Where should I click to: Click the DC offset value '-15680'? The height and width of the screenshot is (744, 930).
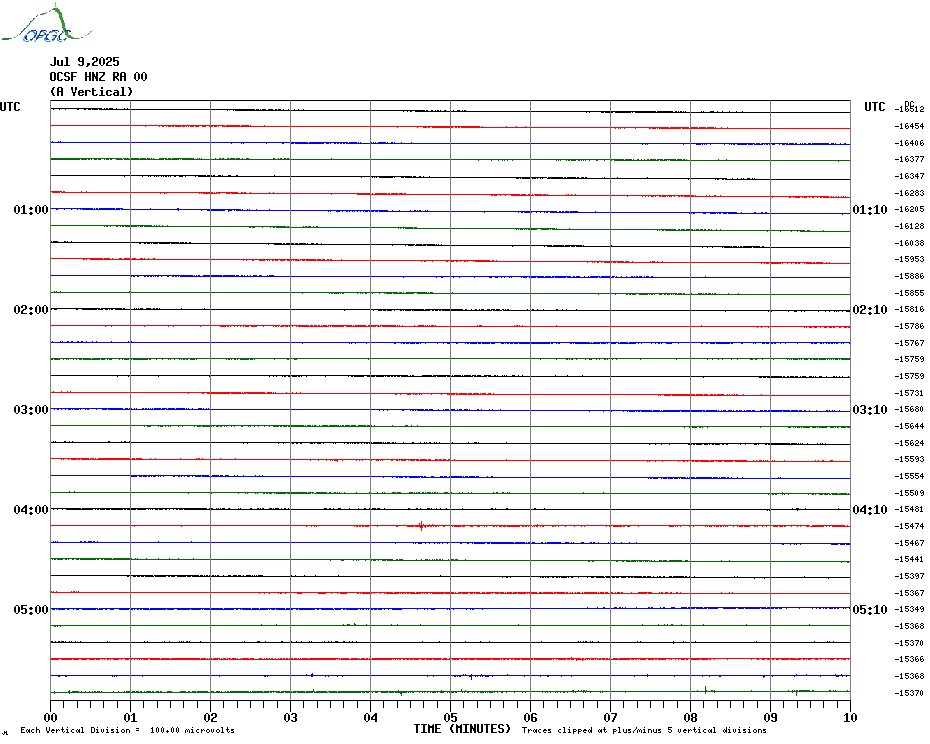(x=909, y=409)
